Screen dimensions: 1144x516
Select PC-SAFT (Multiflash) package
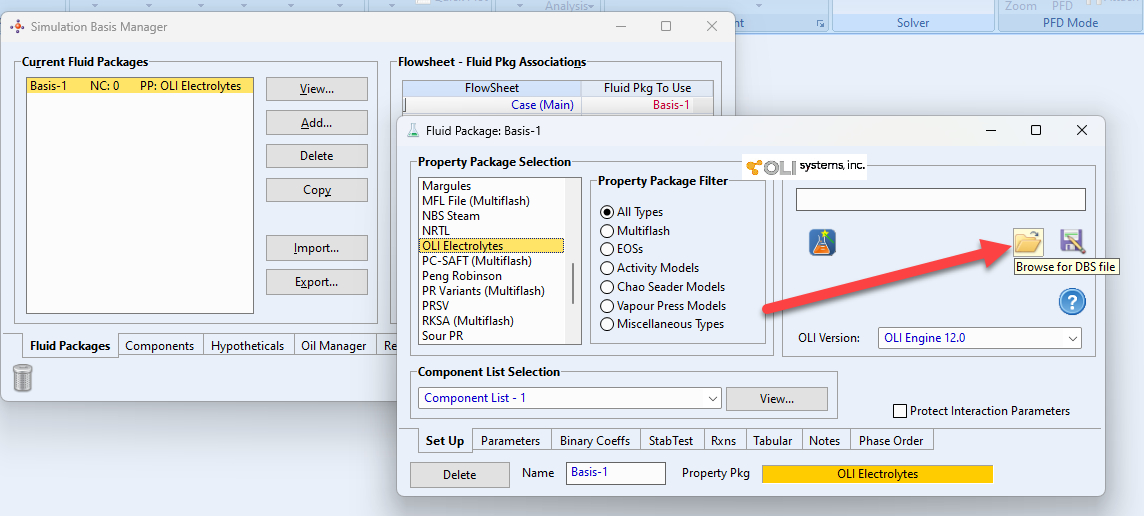492,261
